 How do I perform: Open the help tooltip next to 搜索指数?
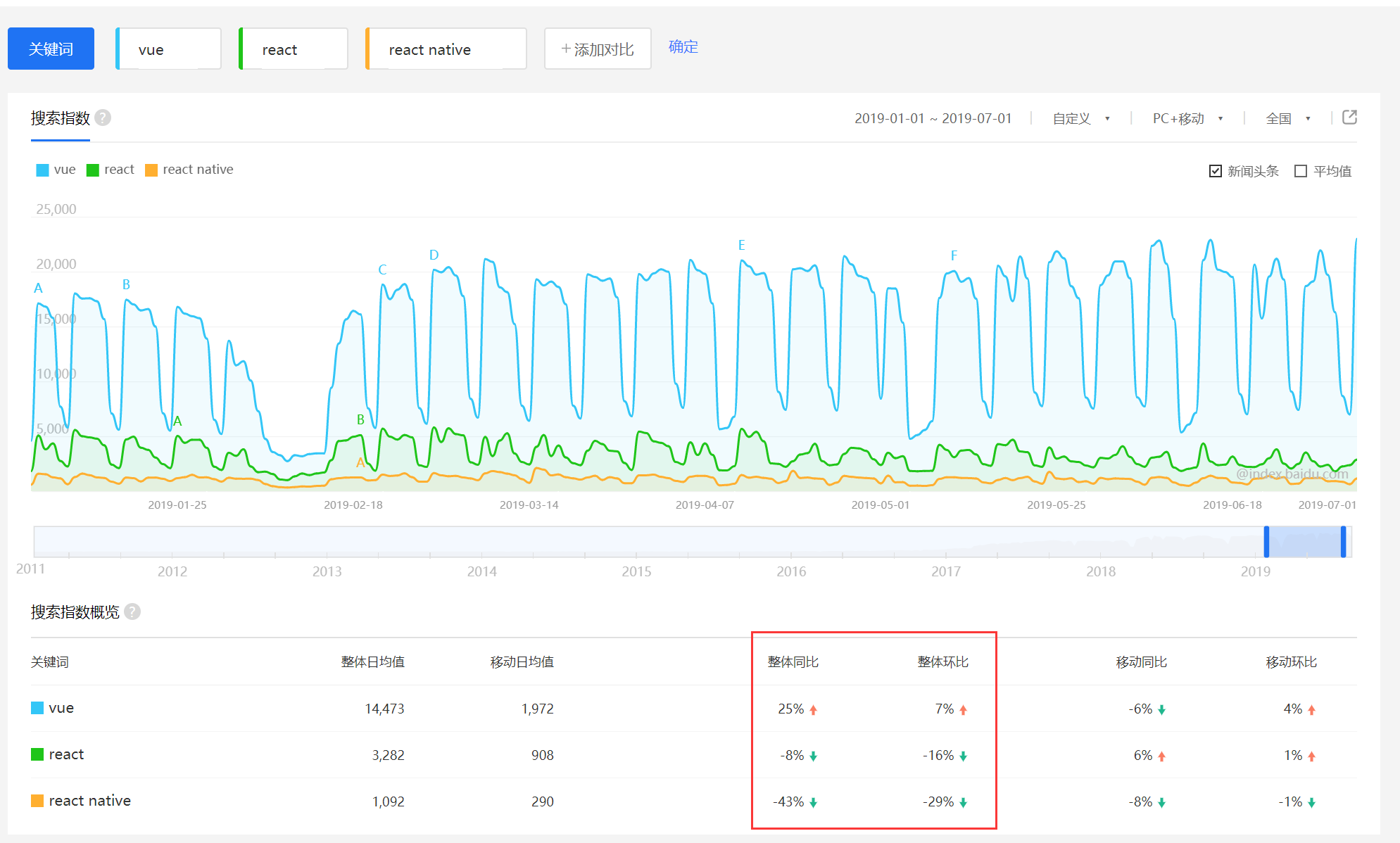click(x=103, y=118)
